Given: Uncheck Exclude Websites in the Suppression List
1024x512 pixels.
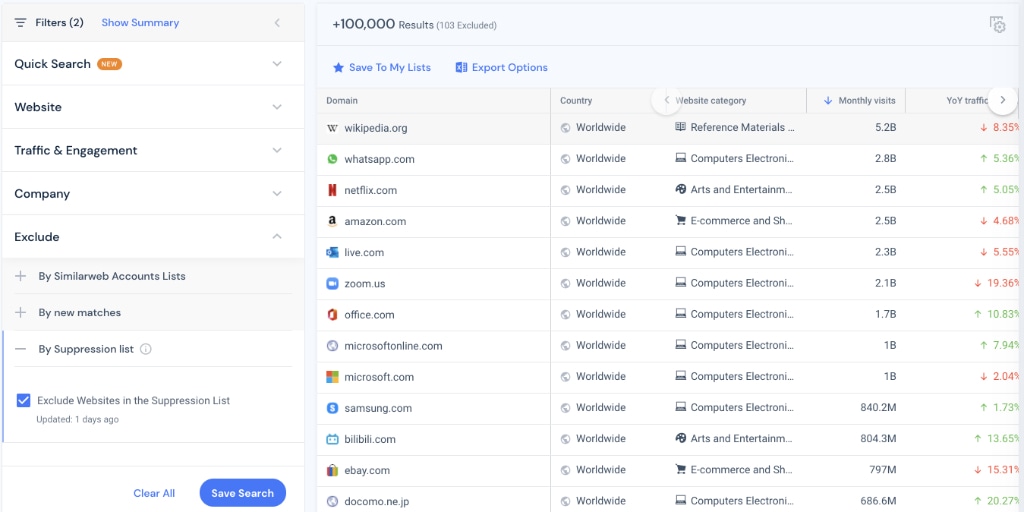Looking at the screenshot, I should point(24,400).
